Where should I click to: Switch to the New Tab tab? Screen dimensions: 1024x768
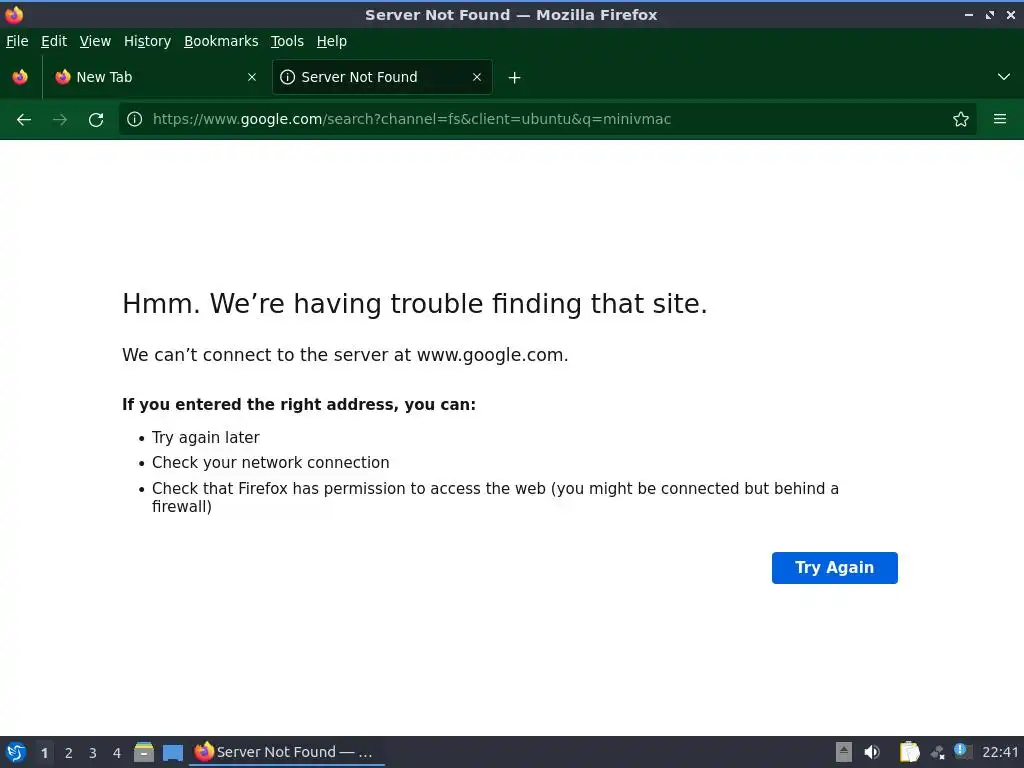(x=155, y=77)
